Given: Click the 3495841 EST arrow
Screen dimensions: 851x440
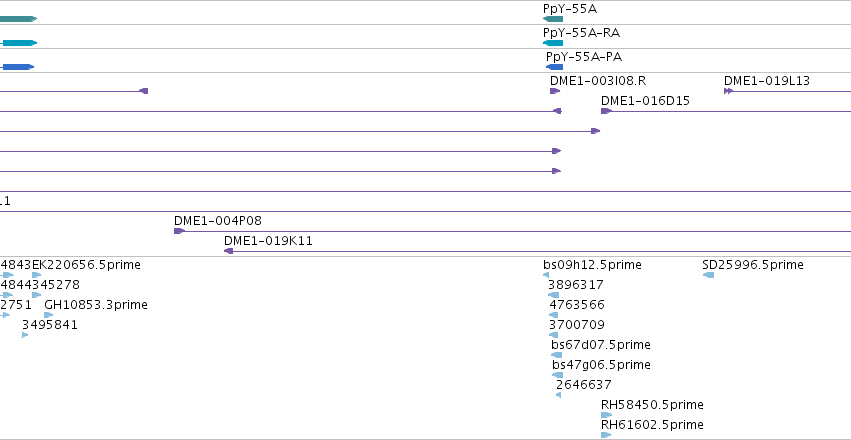Looking at the screenshot, I should pyautogui.click(x=25, y=335).
